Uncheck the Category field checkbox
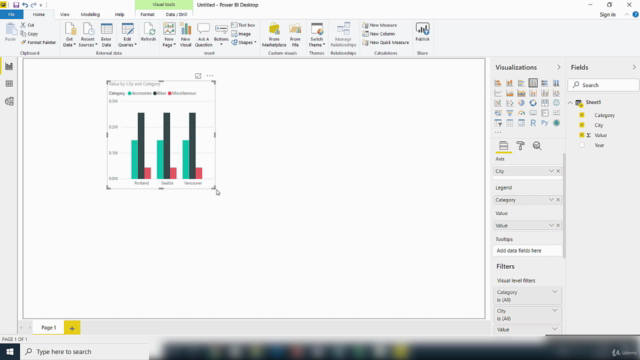The width and height of the screenshot is (640, 360). 582,115
